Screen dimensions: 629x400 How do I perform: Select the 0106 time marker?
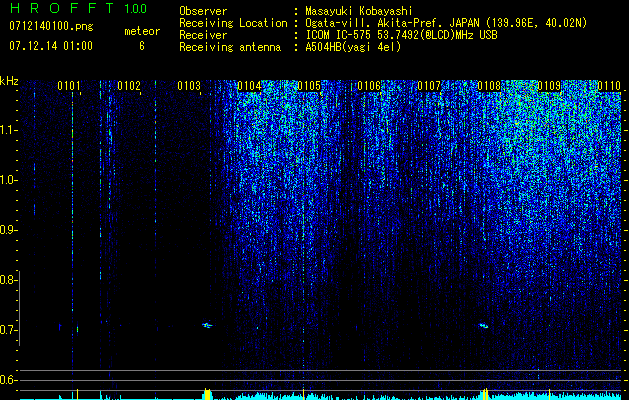[369, 86]
